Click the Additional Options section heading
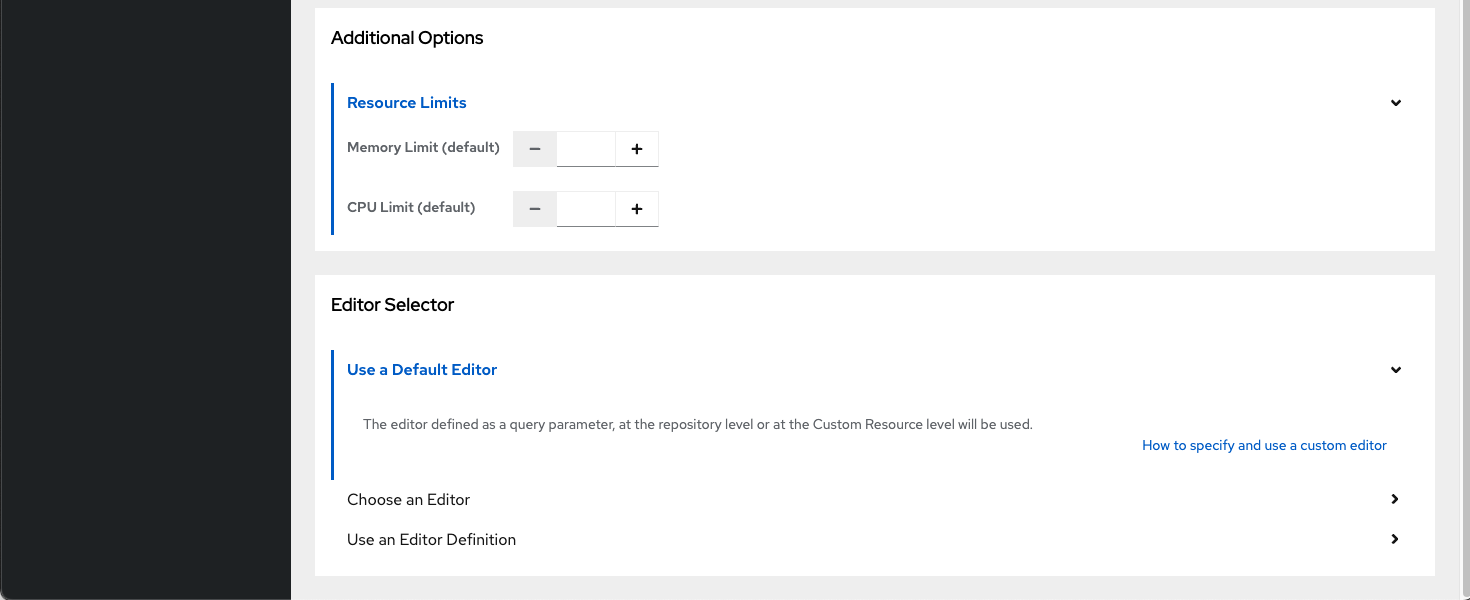The image size is (1470, 600). click(x=407, y=37)
